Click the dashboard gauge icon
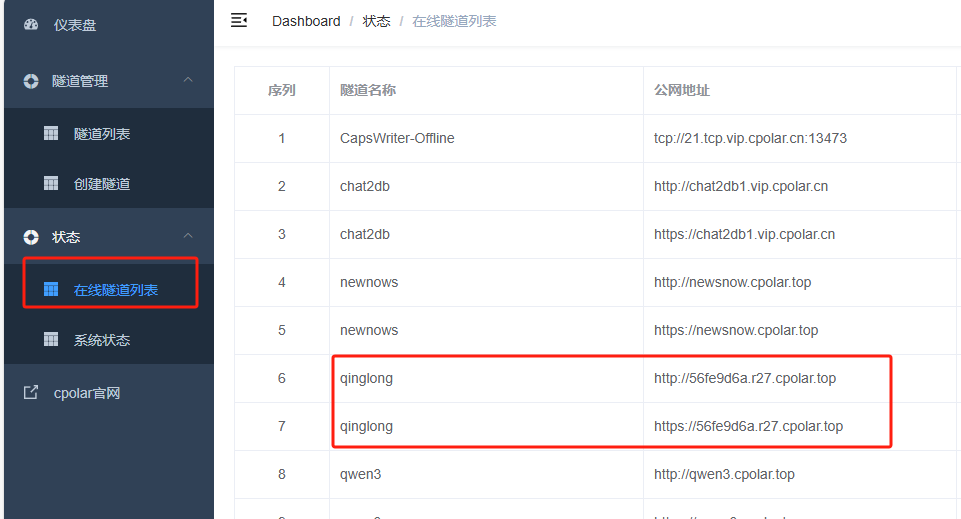This screenshot has width=961, height=519. tap(31, 25)
